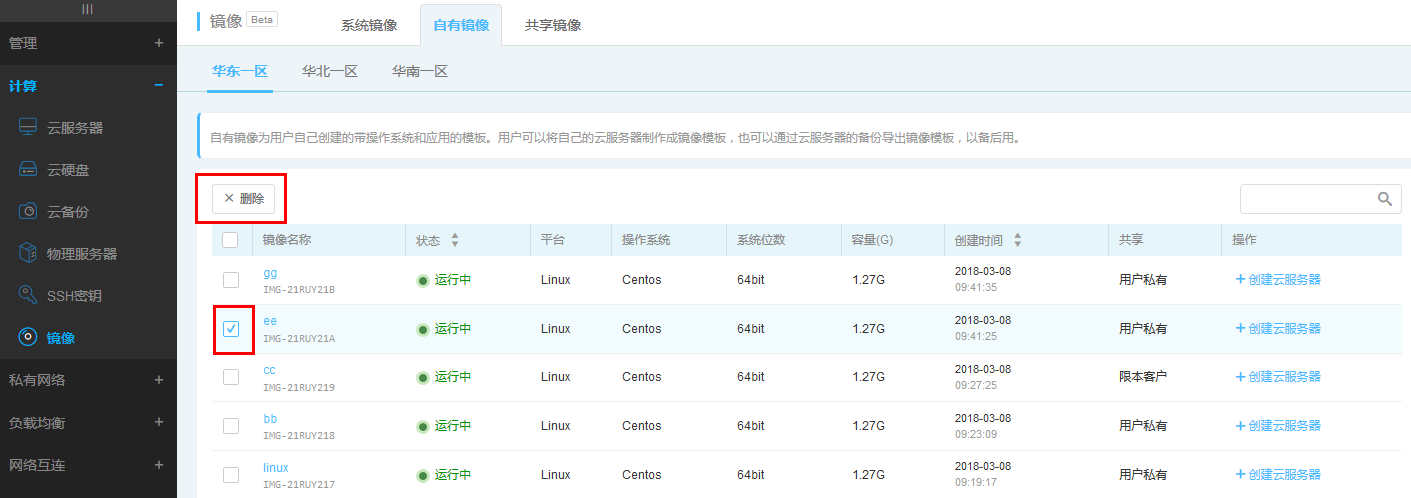Click the sidebar collapse handle at top
Screen dimensions: 1411x498
88,8
